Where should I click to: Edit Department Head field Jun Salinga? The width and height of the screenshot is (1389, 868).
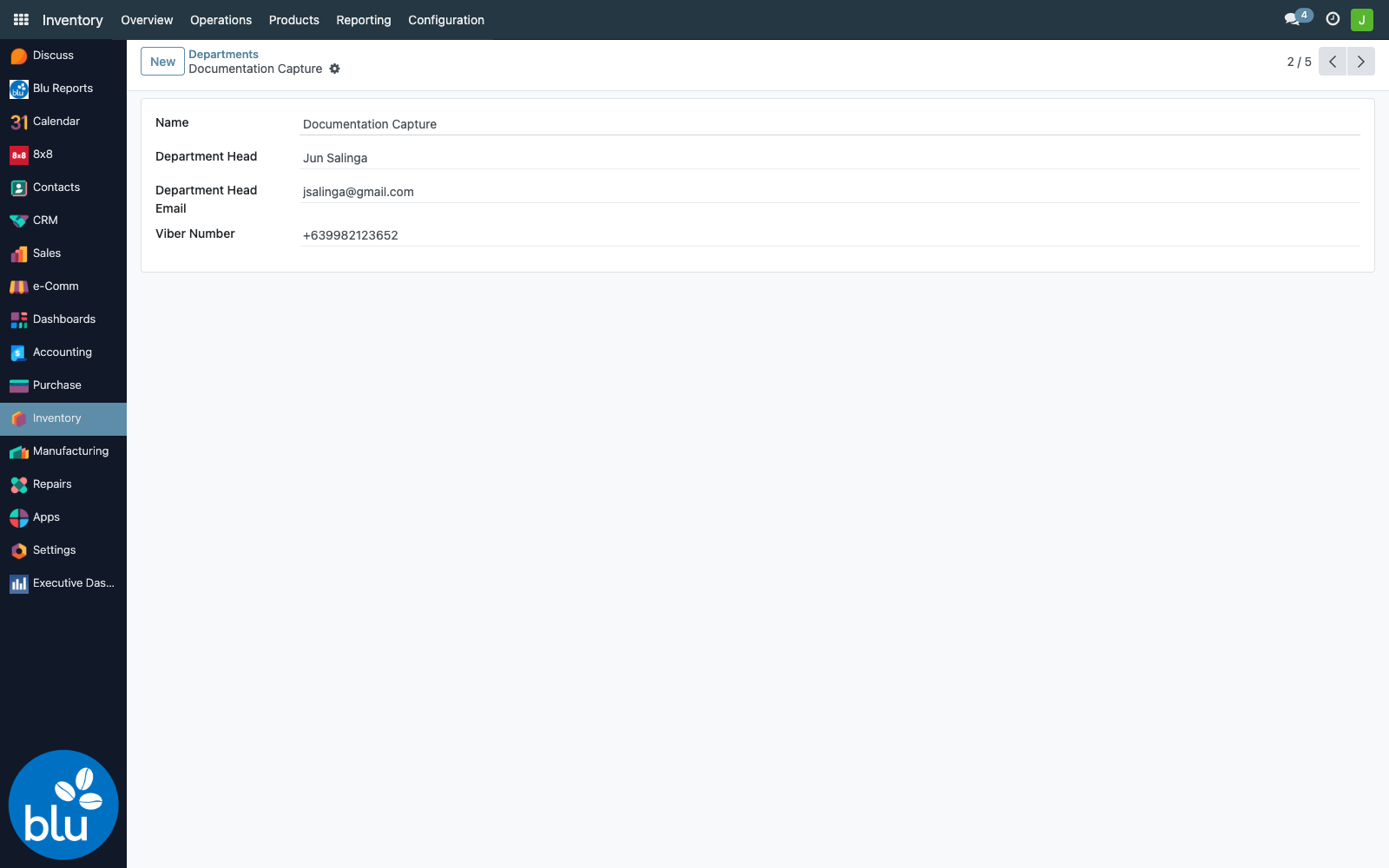pos(830,158)
